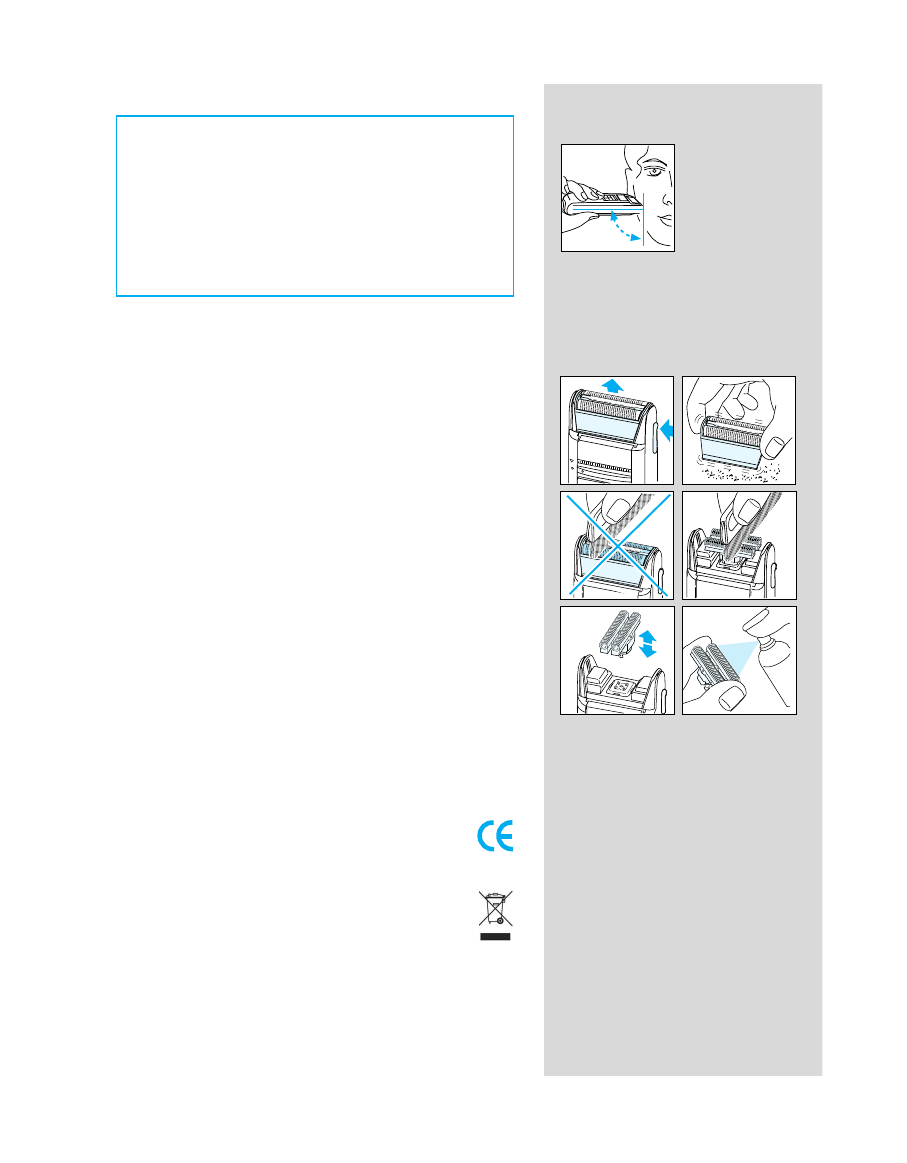907x1163 pixels.
Task: Click the dashed curved arrow under the shaver
Action: (x=625, y=227)
